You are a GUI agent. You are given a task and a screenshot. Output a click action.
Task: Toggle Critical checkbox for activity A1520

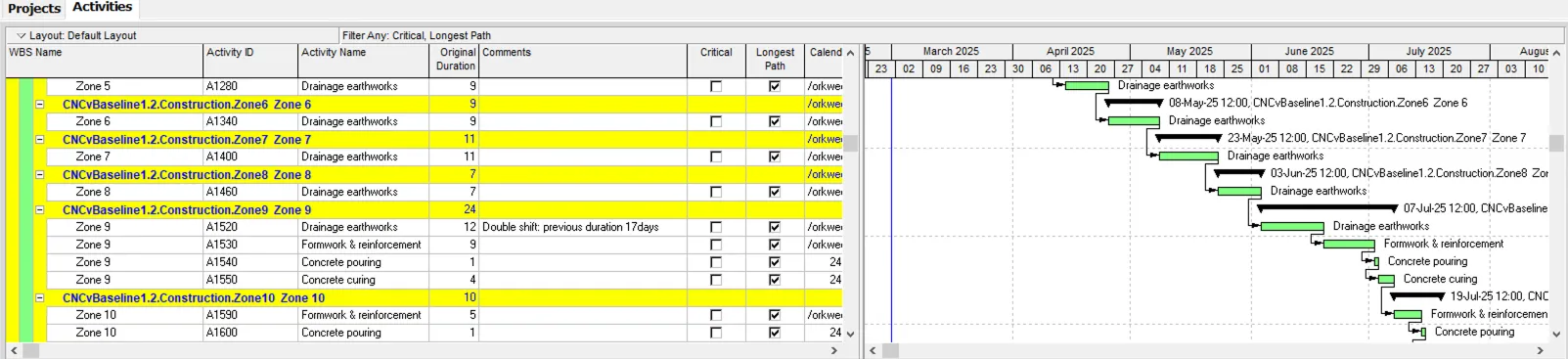[x=716, y=227]
